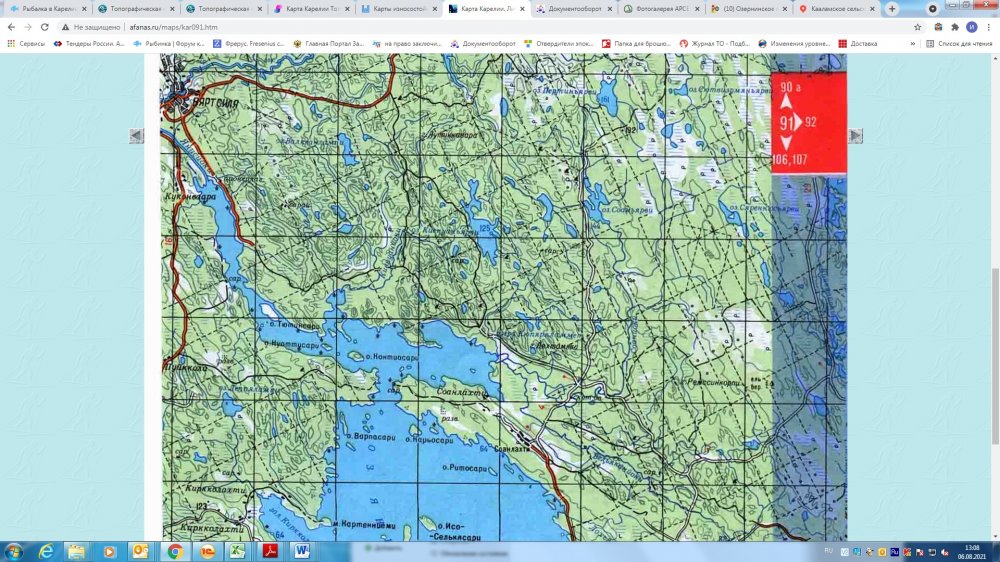Go to the next map sheet with the right arrow
Screen dimensions: 1000x562
pyautogui.click(x=855, y=136)
